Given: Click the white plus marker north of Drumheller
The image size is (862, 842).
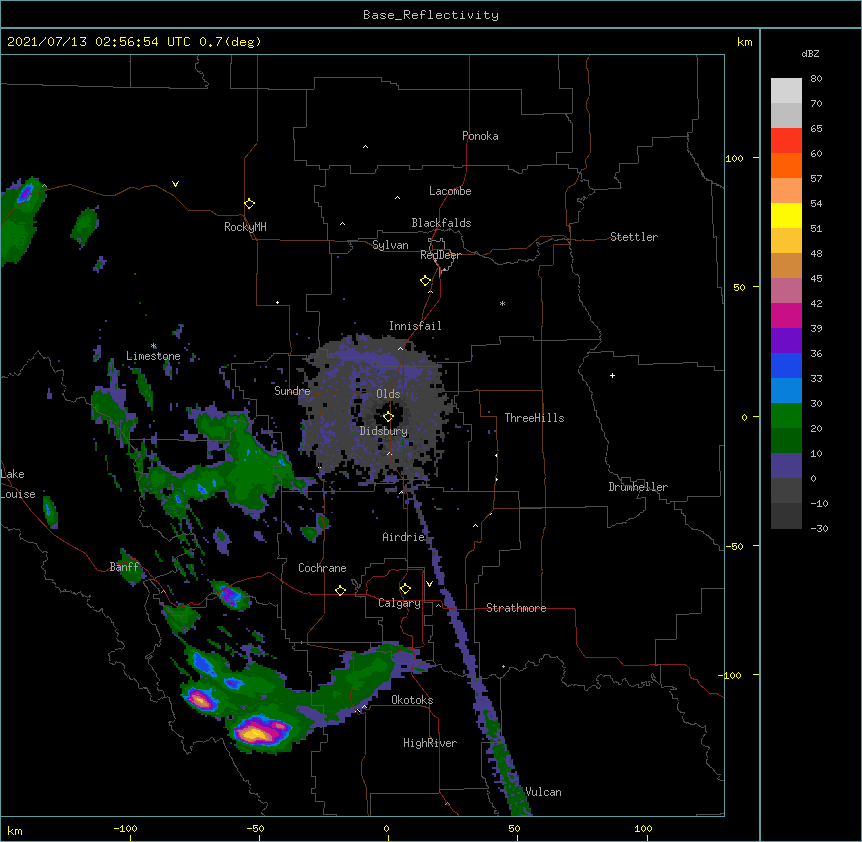Looking at the screenshot, I should tap(612, 375).
